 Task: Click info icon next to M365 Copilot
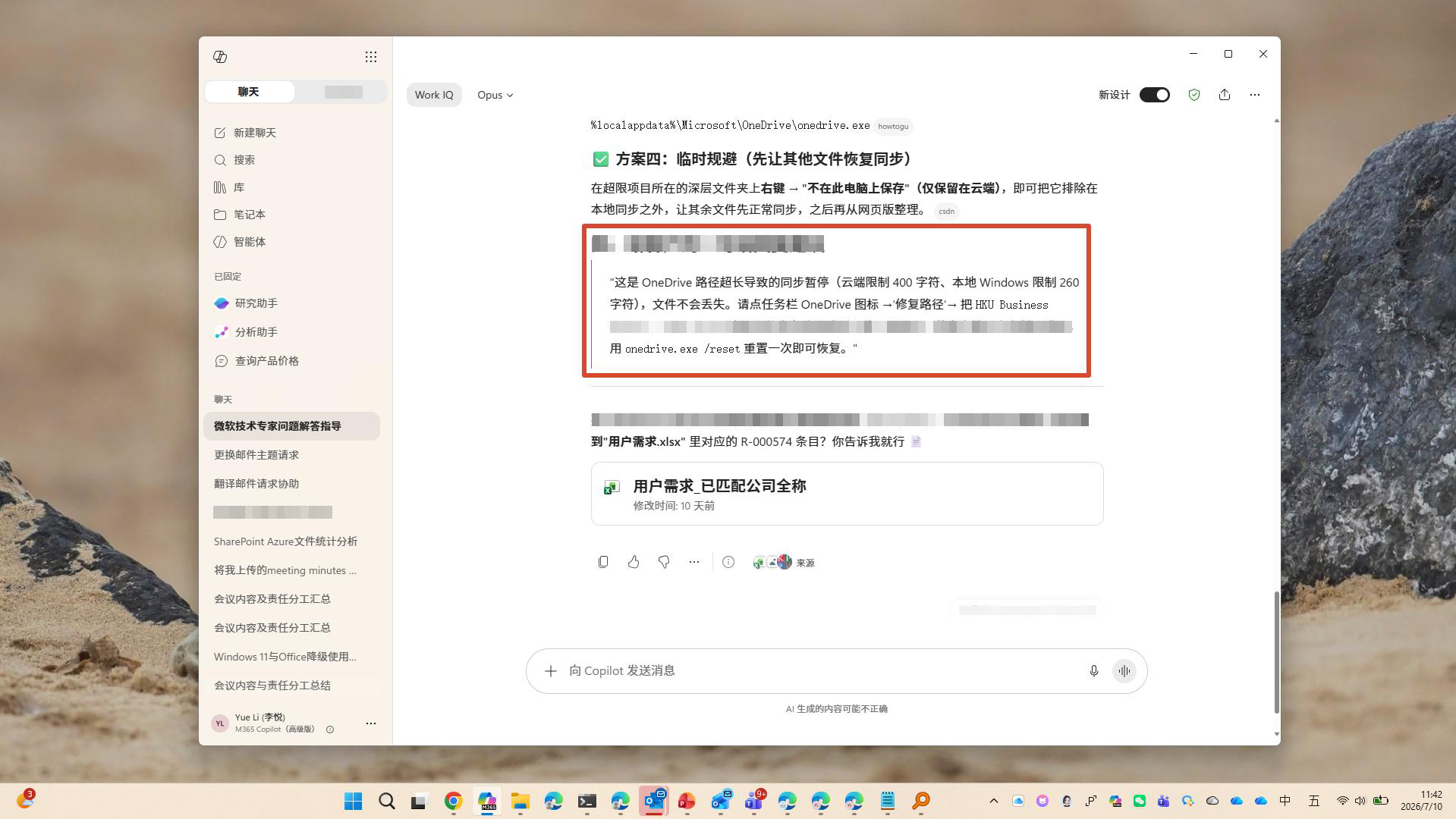330,730
